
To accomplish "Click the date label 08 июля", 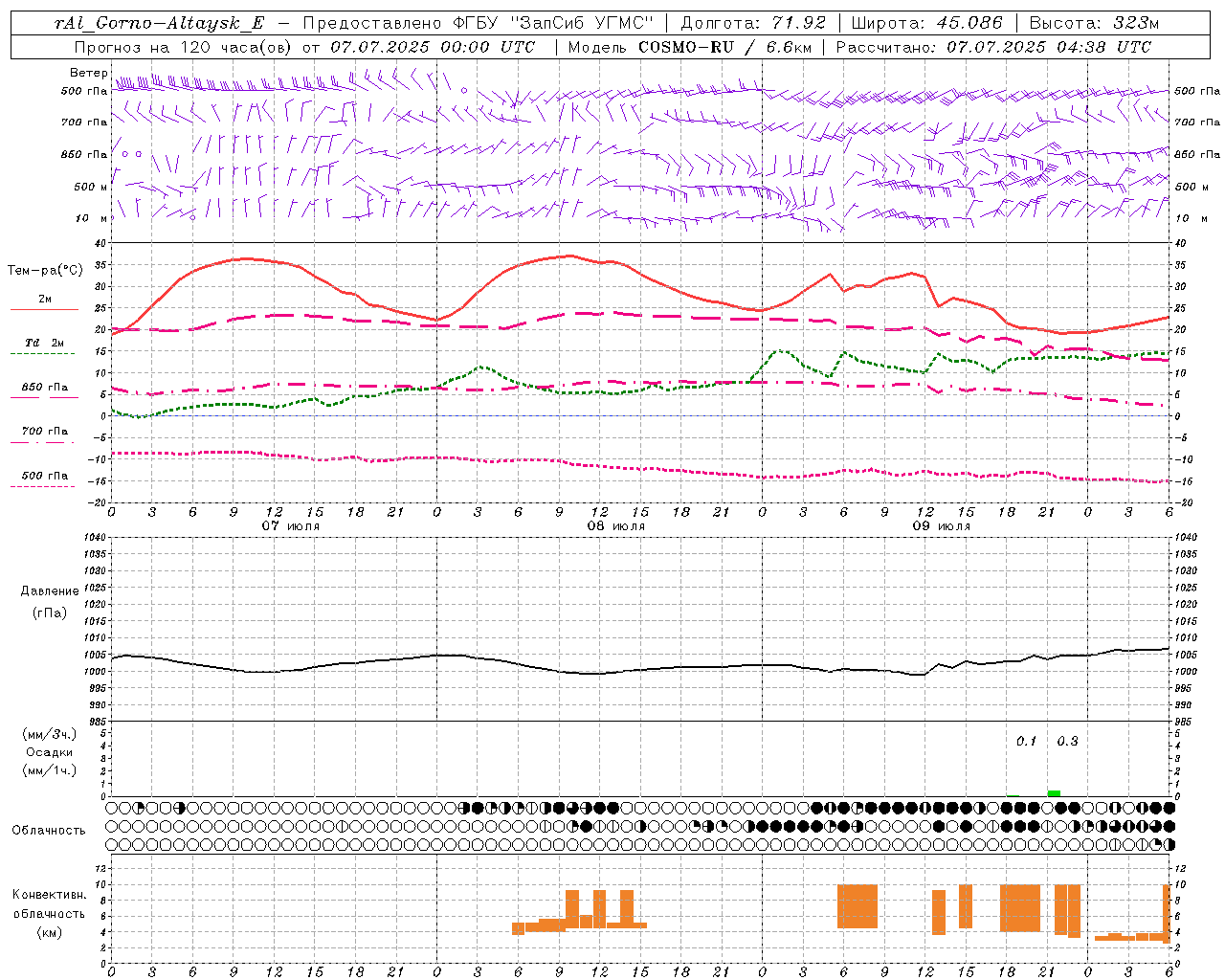I will [x=616, y=526].
